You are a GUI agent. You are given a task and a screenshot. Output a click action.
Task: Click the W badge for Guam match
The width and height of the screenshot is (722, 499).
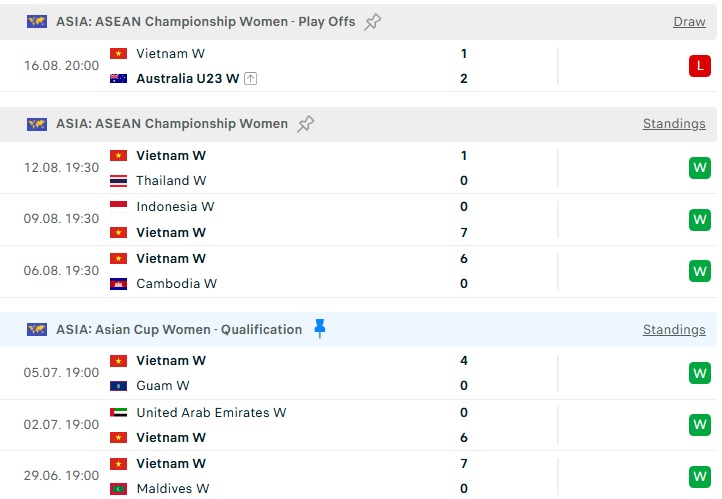[699, 373]
